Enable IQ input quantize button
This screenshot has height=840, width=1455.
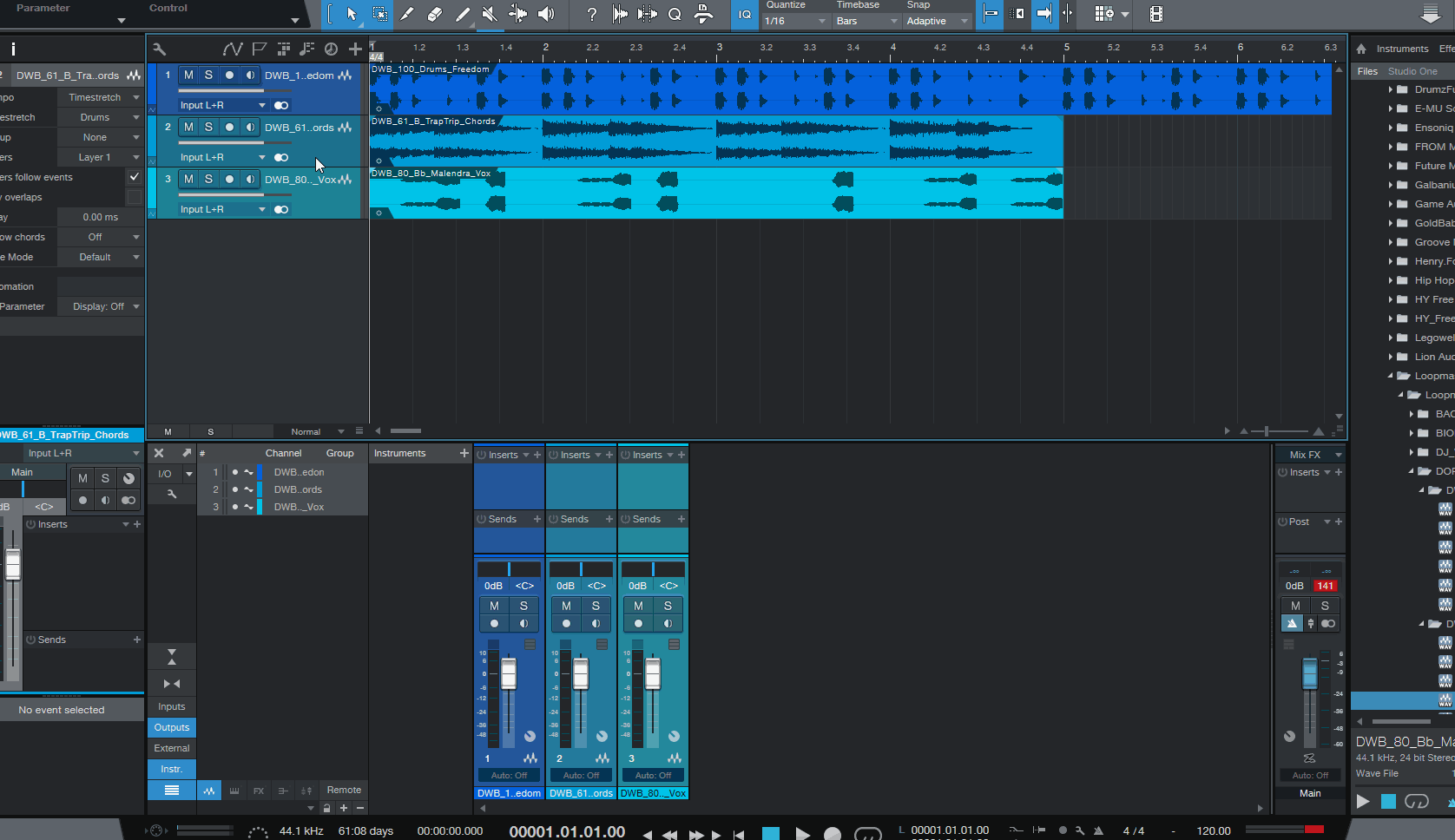(x=744, y=14)
